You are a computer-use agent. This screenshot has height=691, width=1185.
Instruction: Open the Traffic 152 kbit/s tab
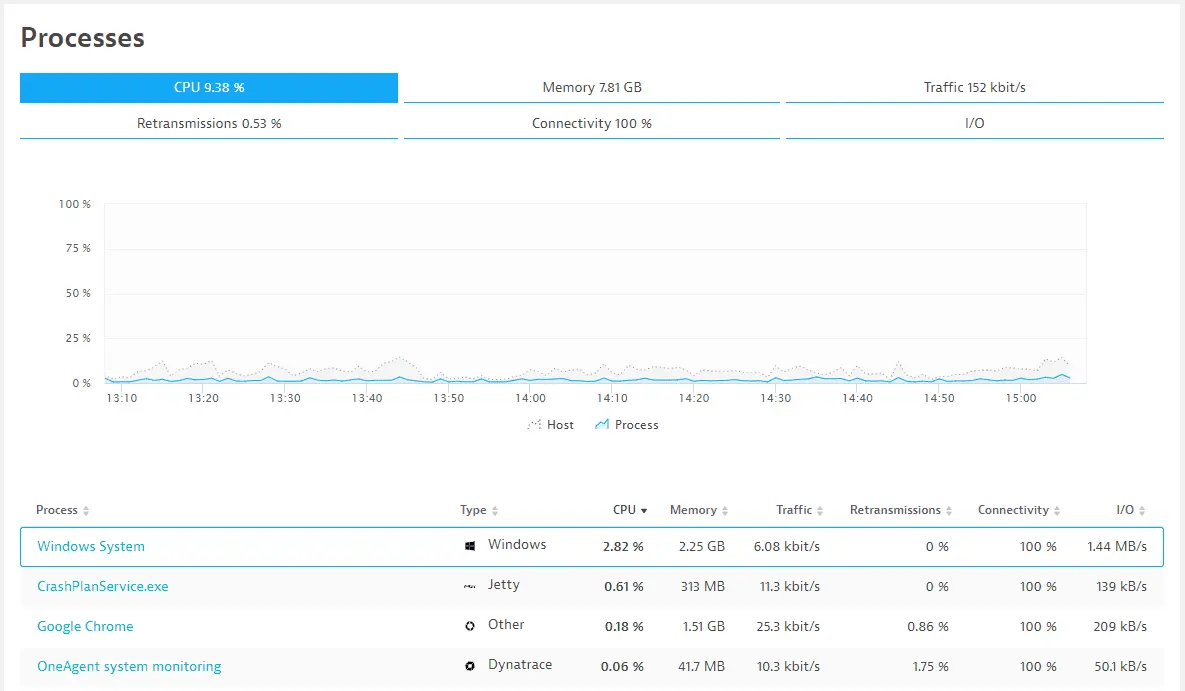[975, 88]
